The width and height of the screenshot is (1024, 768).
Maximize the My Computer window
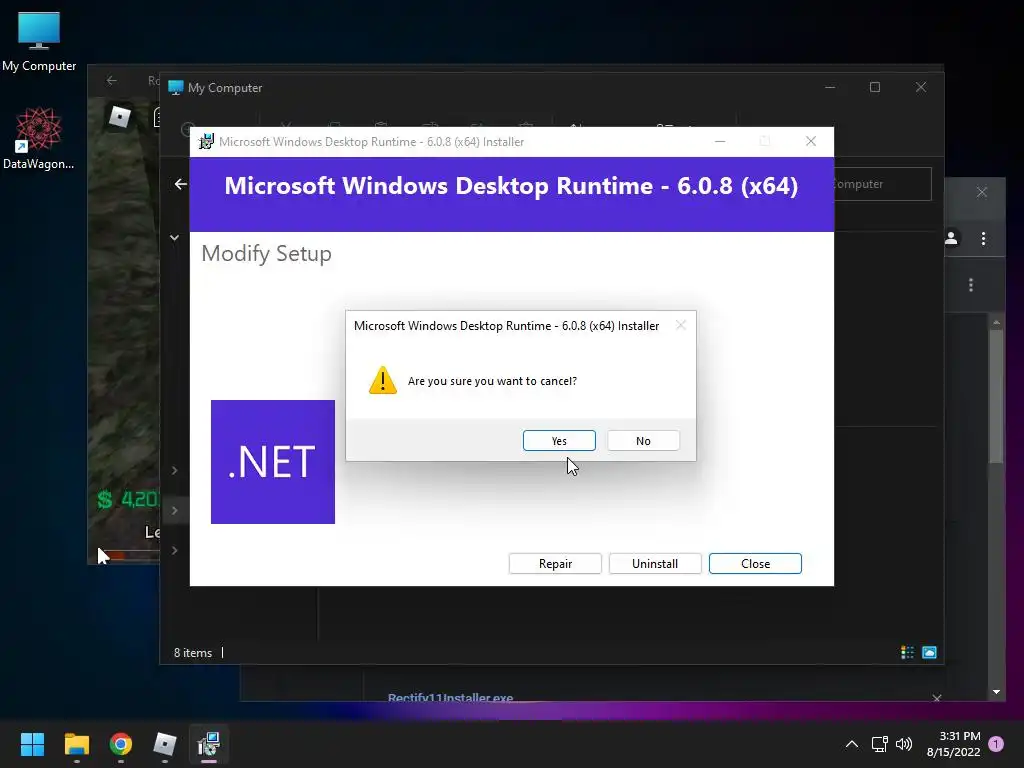pos(875,87)
